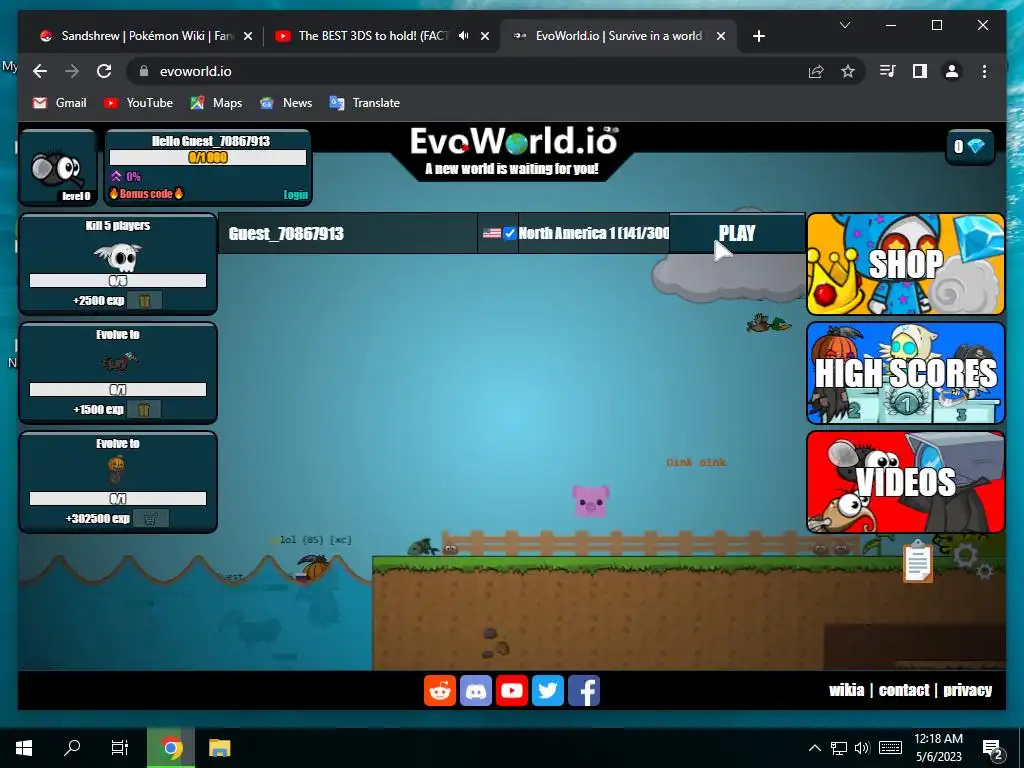
Task: Open Windows Start menu
Action: click(x=24, y=748)
